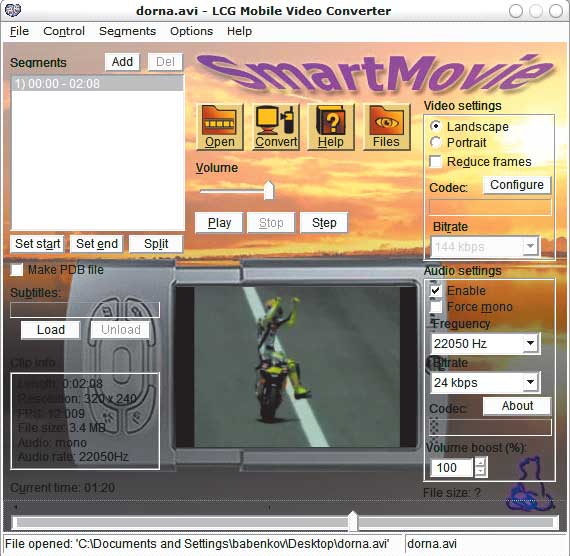The height and width of the screenshot is (556, 570).
Task: Open the Files eye folder icon
Action: coord(386,127)
